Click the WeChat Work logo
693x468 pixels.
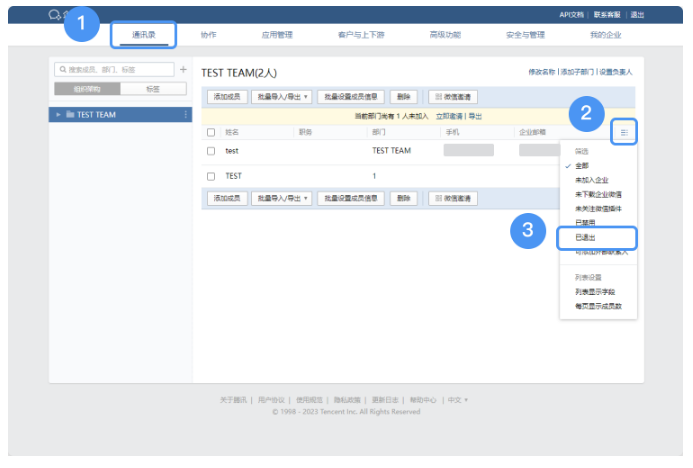tap(54, 14)
